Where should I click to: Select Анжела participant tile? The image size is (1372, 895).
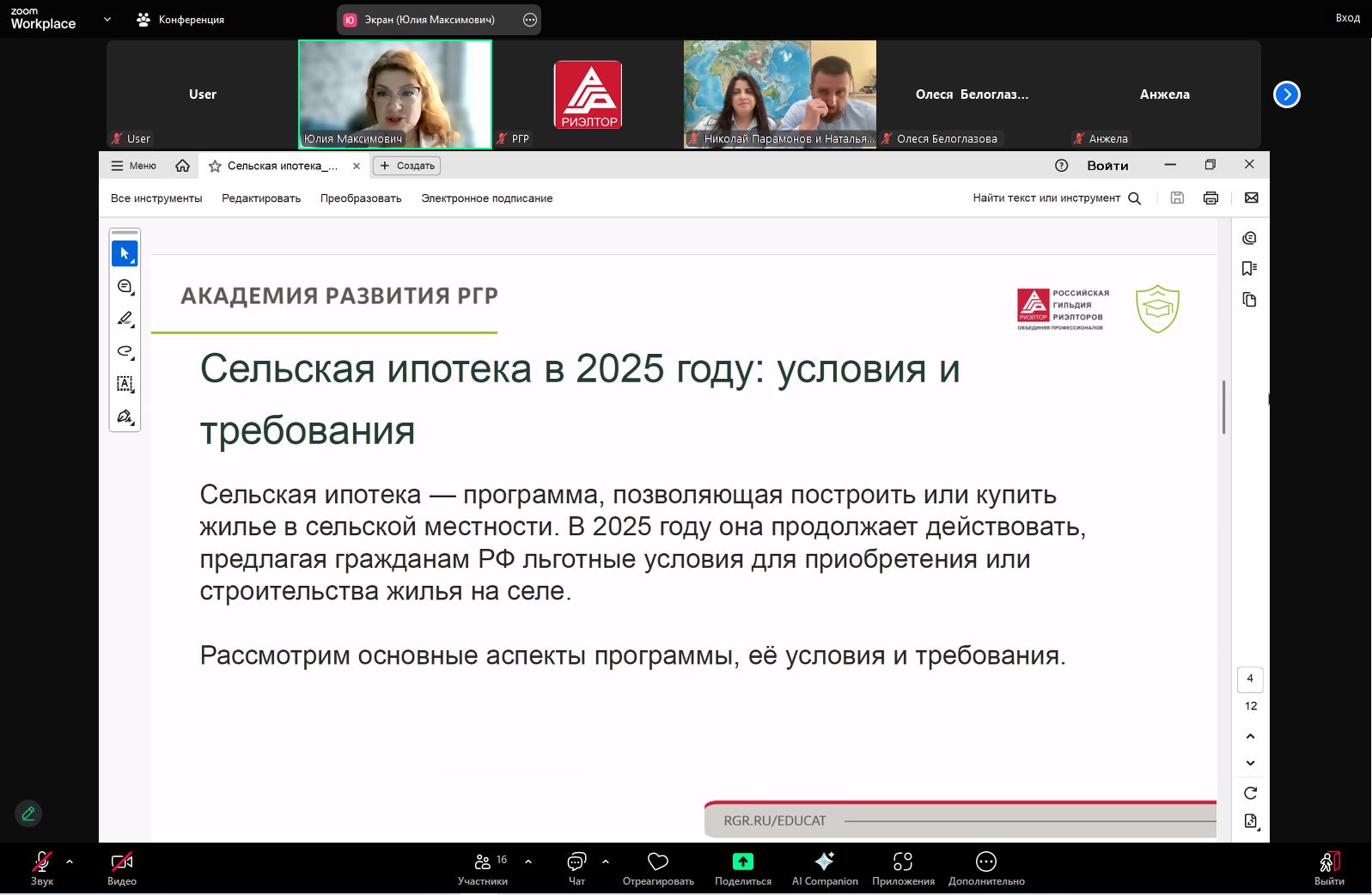(x=1165, y=94)
